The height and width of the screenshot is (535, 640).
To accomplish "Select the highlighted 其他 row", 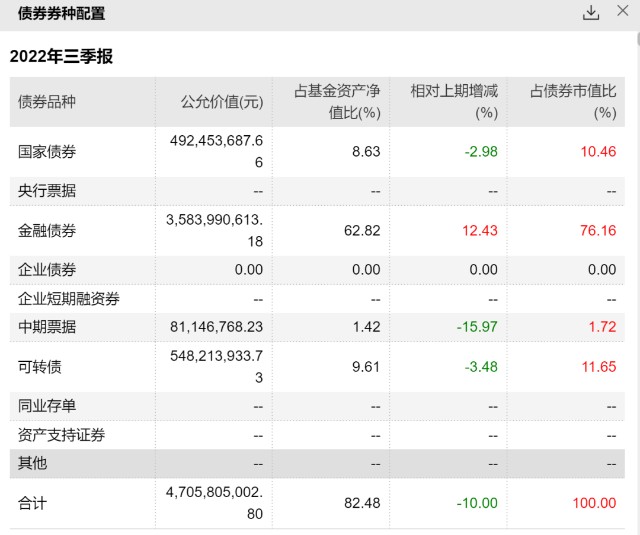I will 317,464.
